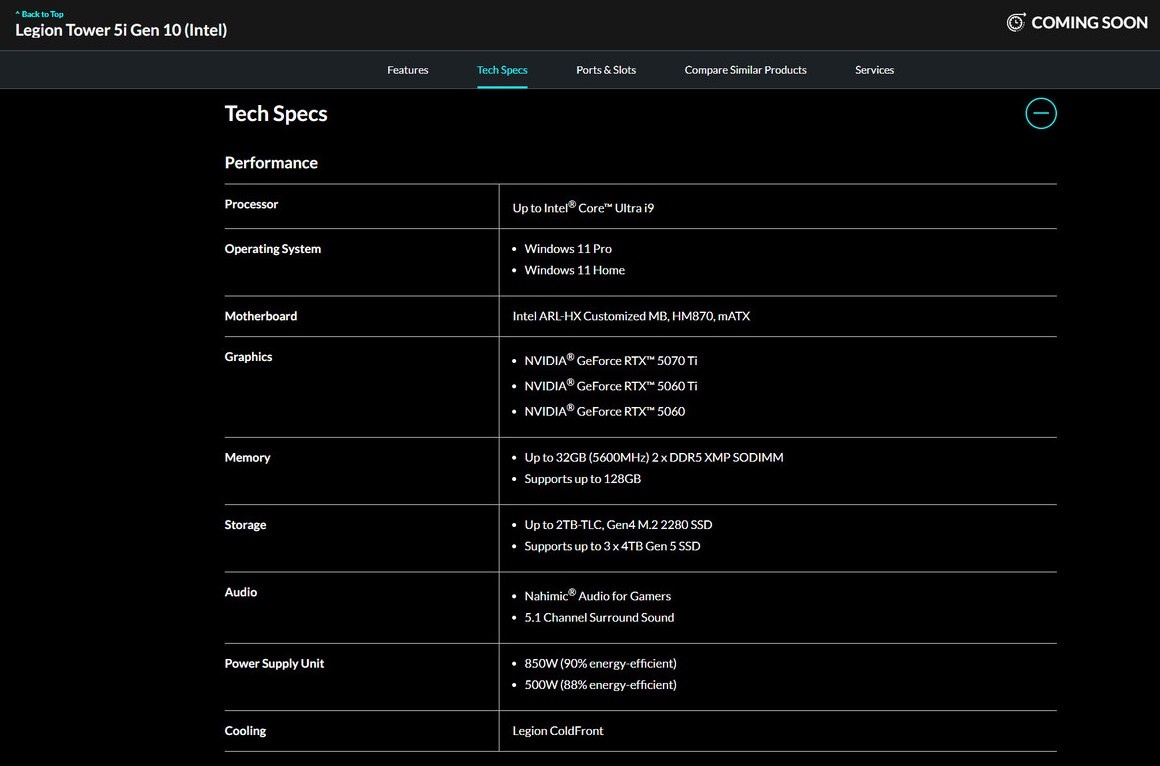1160x766 pixels.
Task: Click the GeForce RTX 5070 Ti entry
Action: (x=610, y=360)
